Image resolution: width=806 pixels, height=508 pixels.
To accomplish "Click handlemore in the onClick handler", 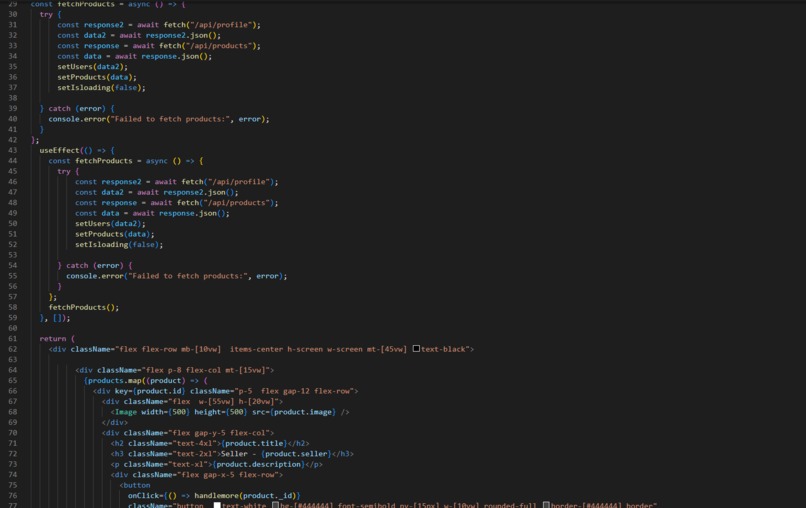I will (x=216, y=496).
